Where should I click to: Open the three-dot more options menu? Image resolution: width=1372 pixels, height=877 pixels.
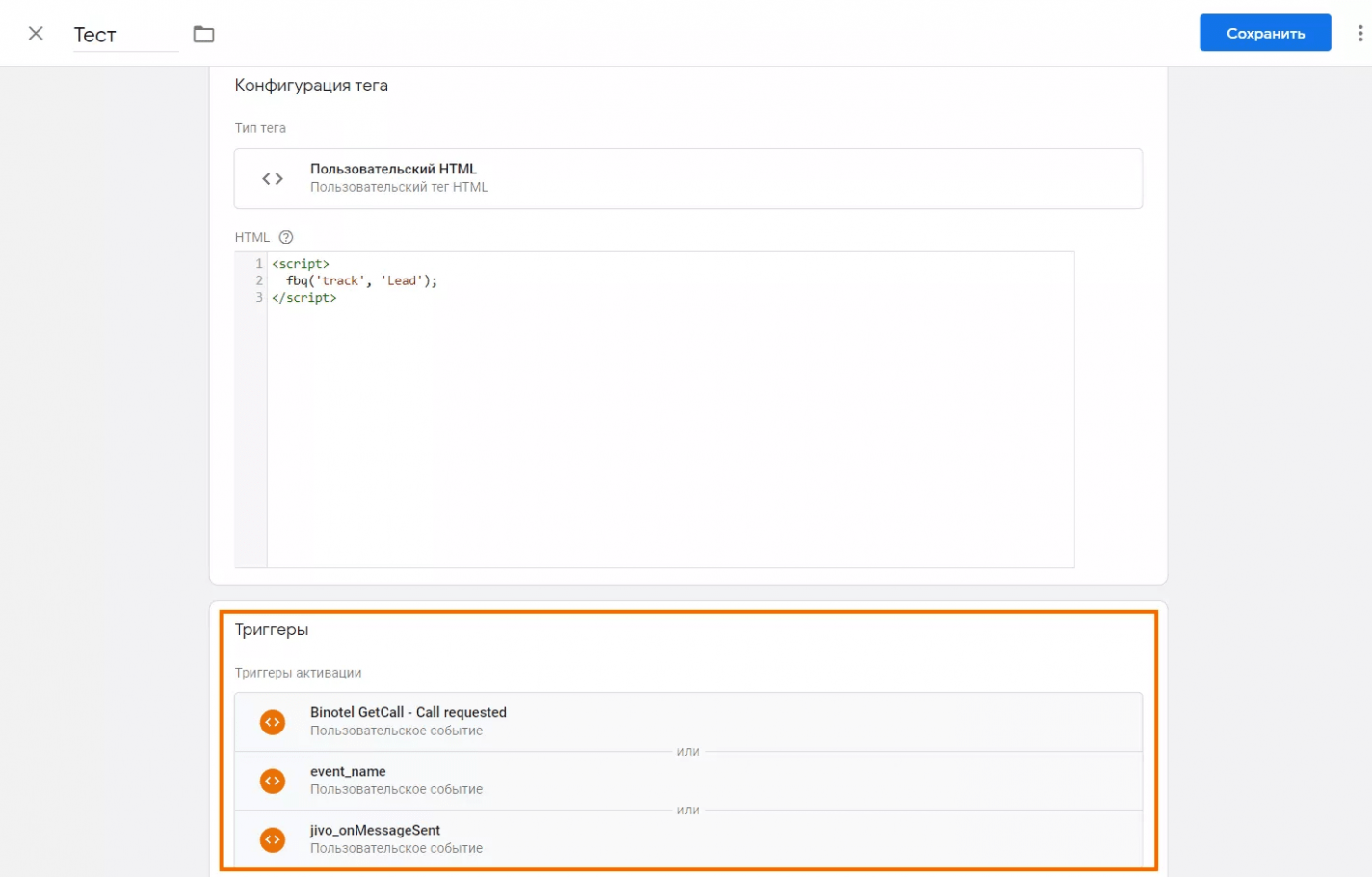1359,34
